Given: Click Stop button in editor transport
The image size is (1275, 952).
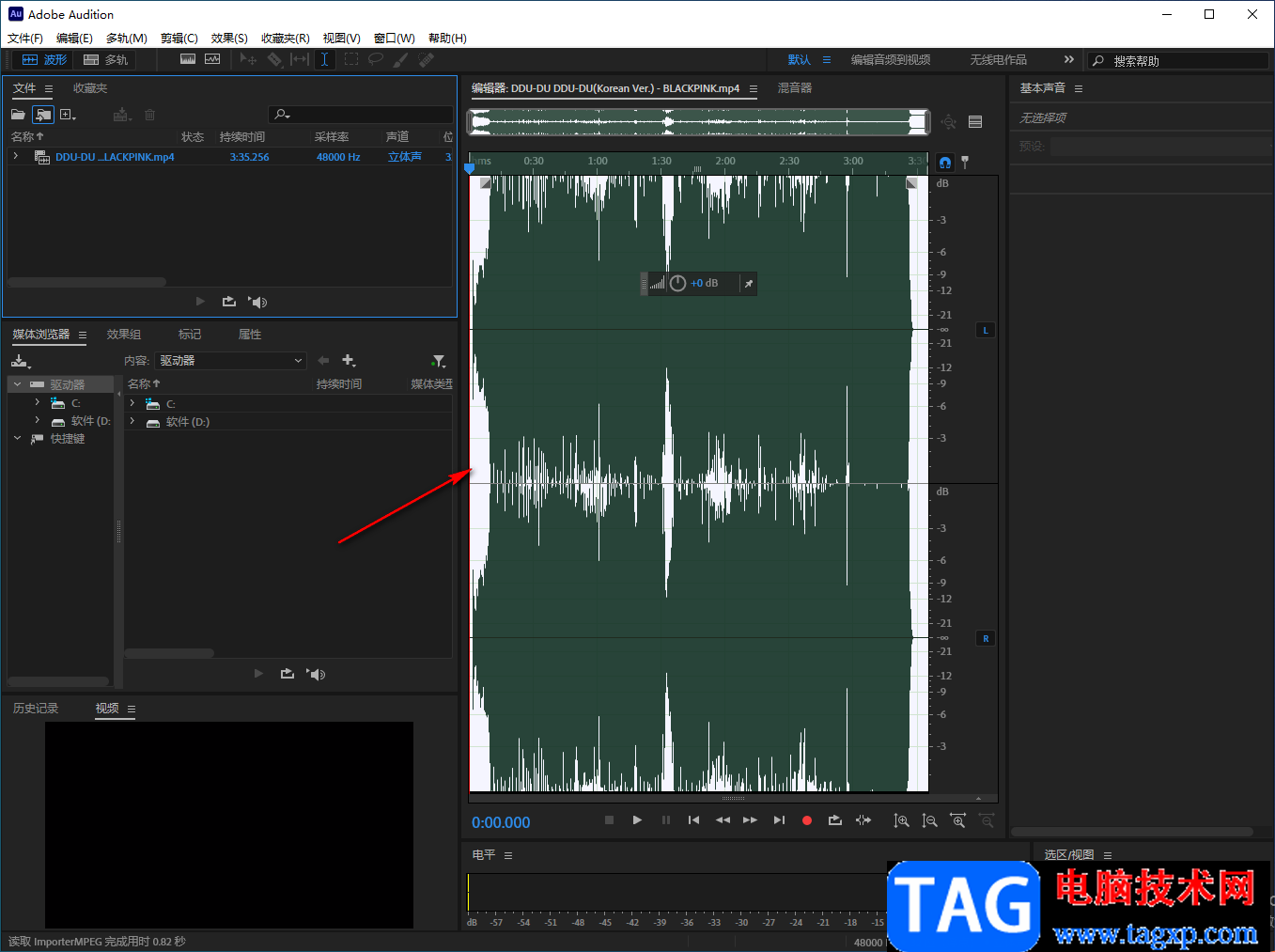Looking at the screenshot, I should point(609,820).
